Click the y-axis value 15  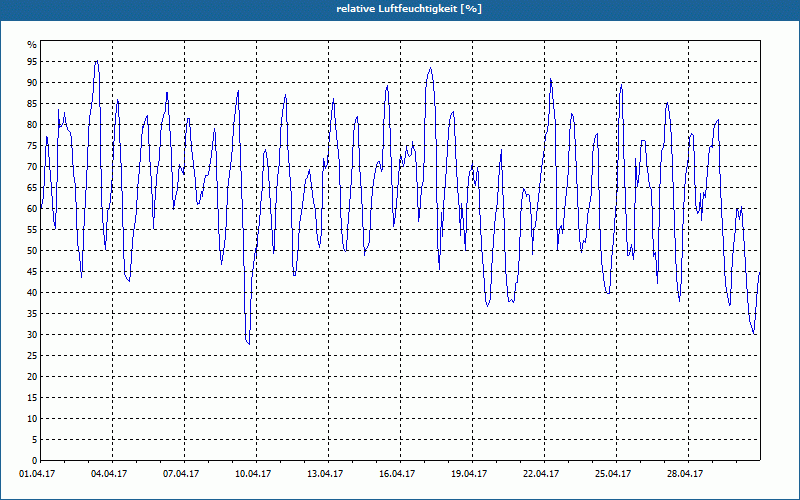click(x=32, y=397)
